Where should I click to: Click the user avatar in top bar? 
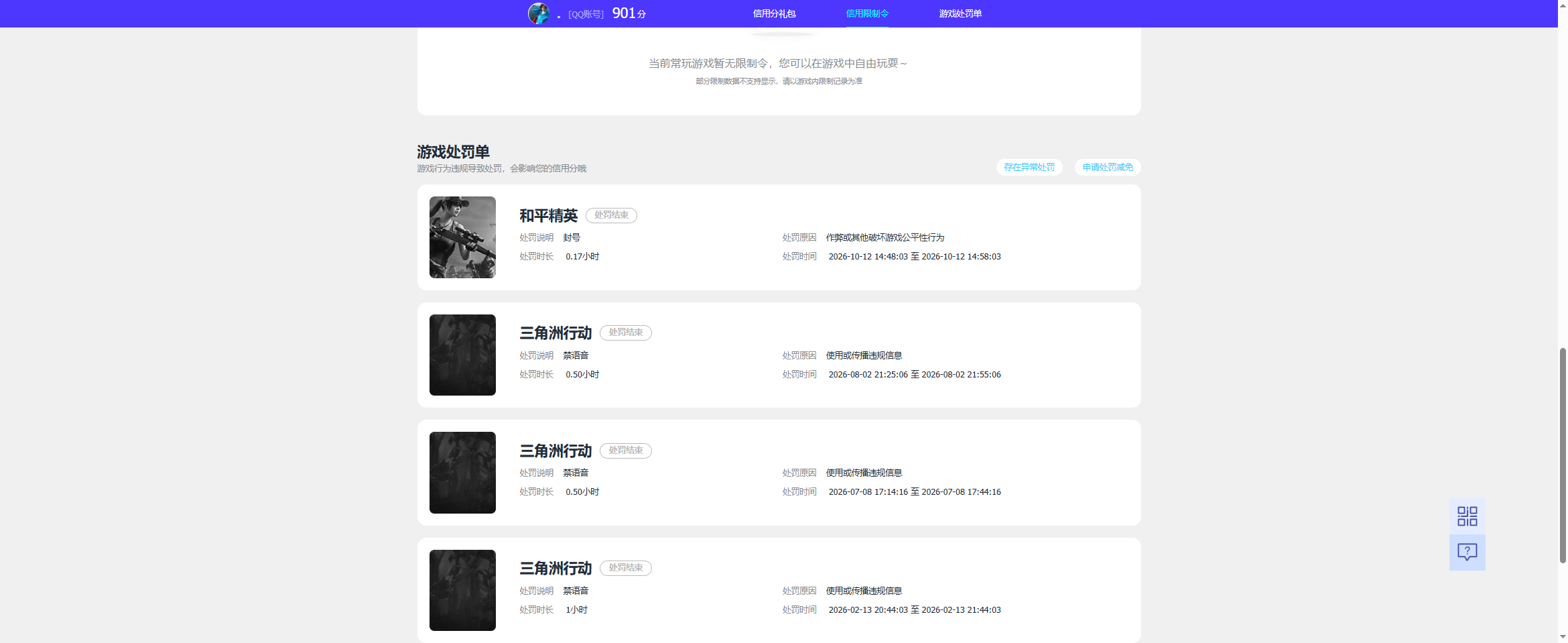(x=538, y=13)
